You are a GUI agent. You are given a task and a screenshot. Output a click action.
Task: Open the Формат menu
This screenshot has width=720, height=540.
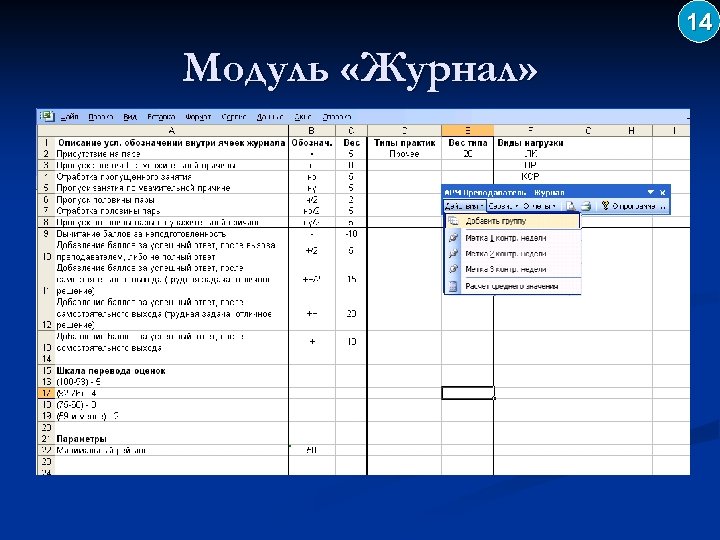[x=198, y=117]
